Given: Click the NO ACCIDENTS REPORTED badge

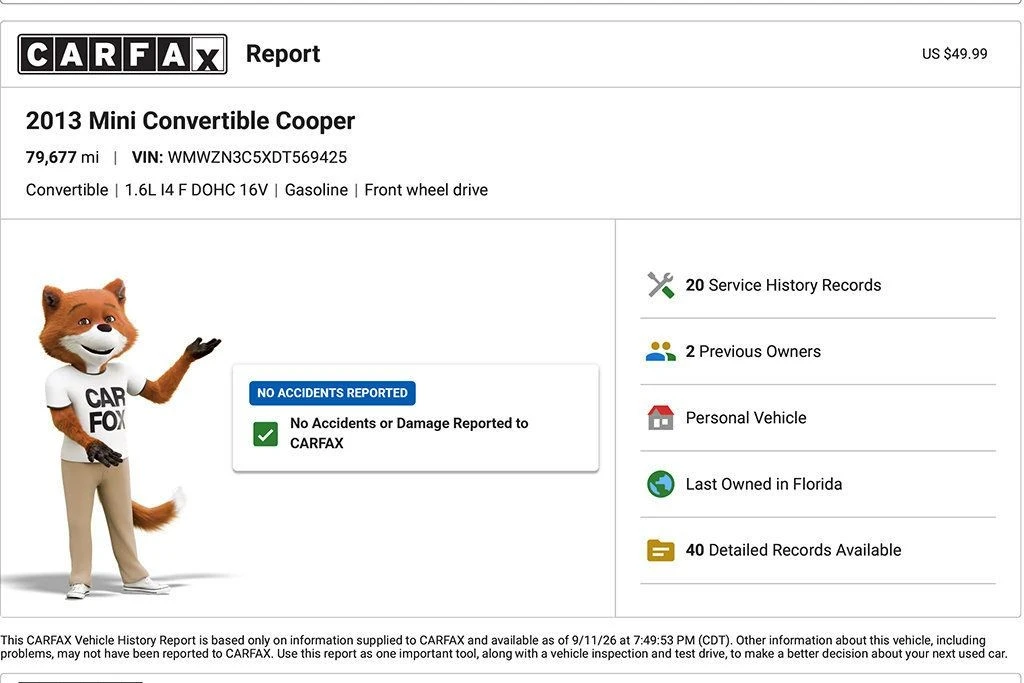Looking at the screenshot, I should (x=332, y=393).
